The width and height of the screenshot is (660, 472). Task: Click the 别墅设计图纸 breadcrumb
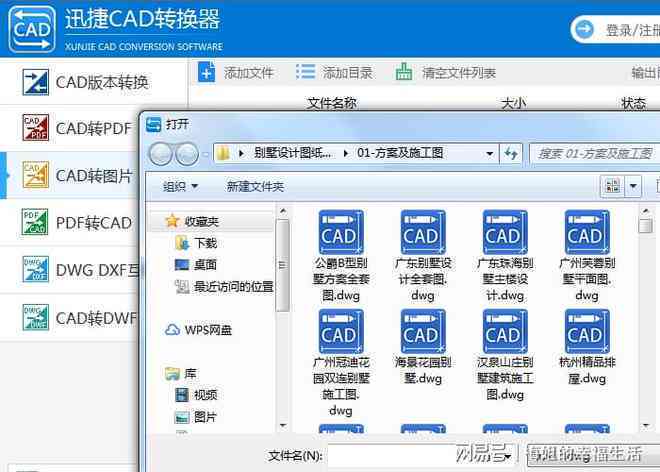(x=292, y=153)
